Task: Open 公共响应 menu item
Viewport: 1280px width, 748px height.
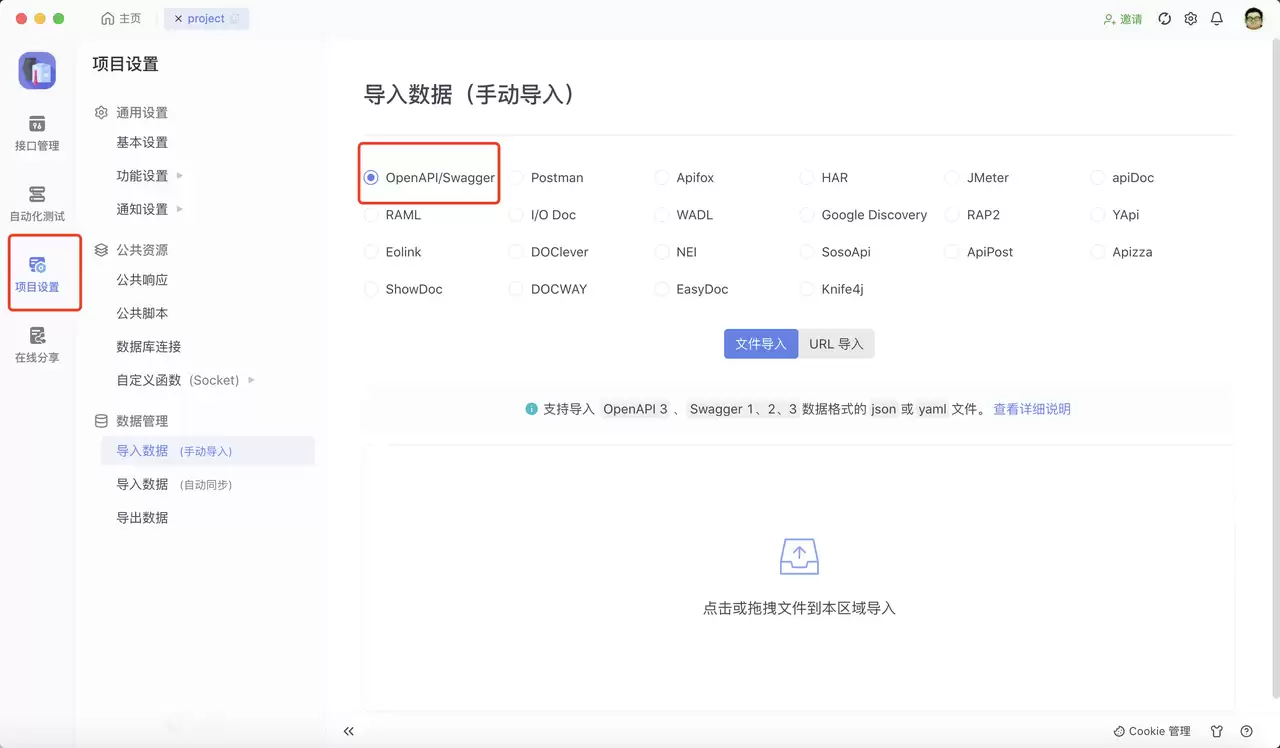Action: click(142, 280)
